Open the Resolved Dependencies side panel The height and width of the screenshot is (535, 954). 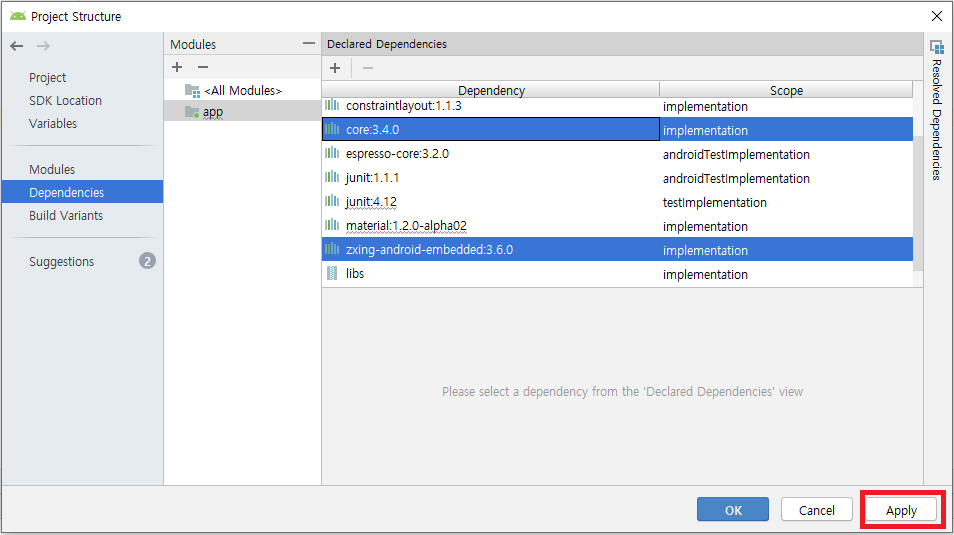click(937, 110)
